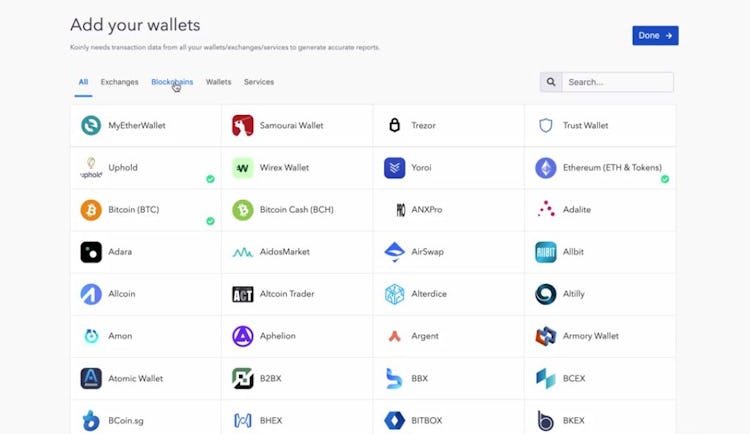
Task: Click the 'Aphelion' label
Action: 277,336
